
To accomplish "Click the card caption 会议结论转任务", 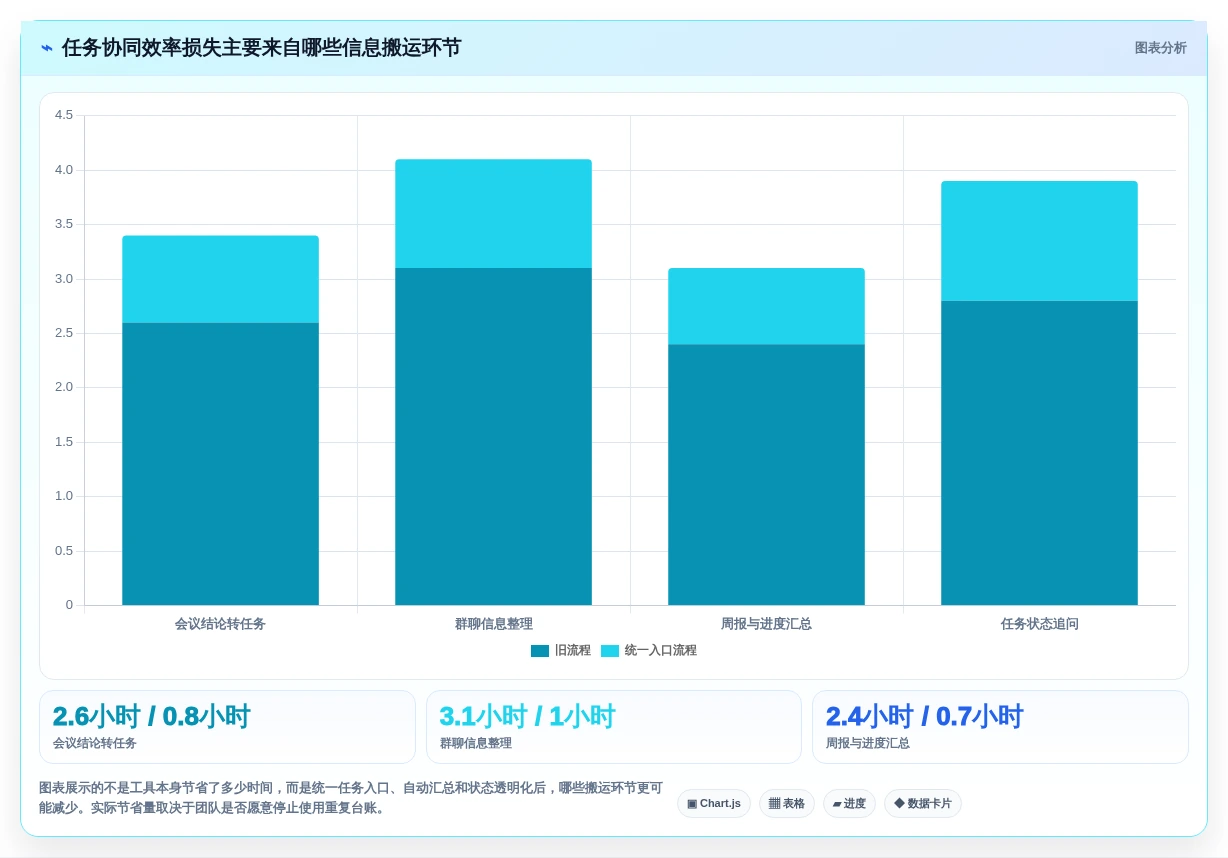I will pos(95,744).
